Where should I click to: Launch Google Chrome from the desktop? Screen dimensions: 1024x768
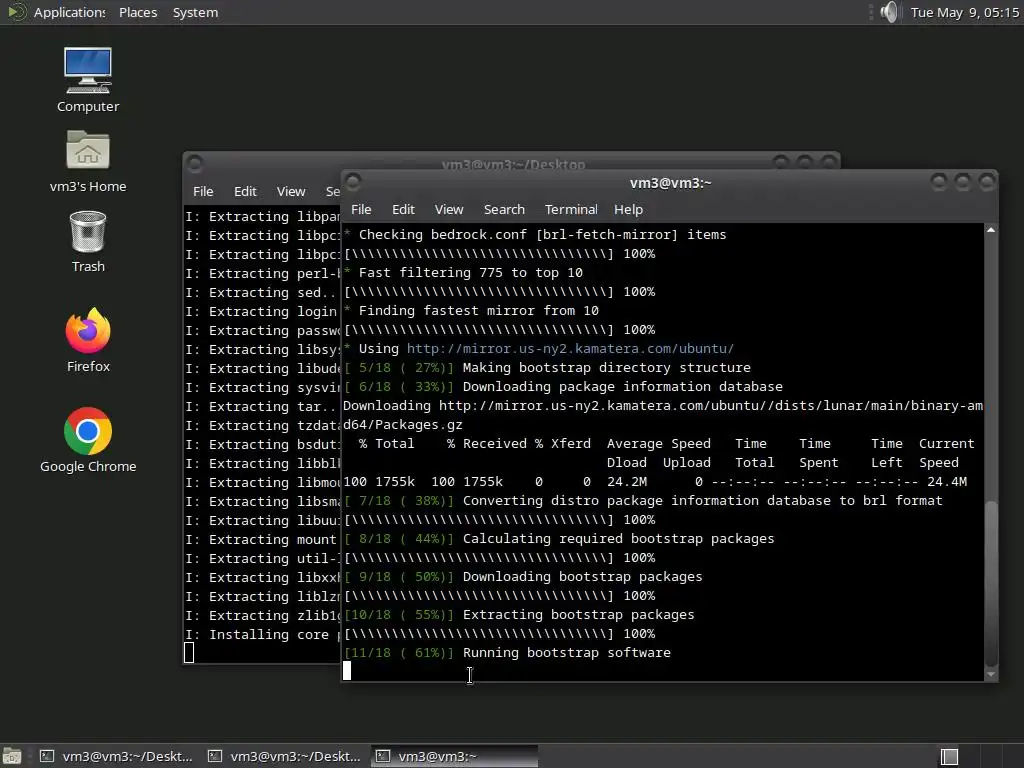(x=88, y=440)
